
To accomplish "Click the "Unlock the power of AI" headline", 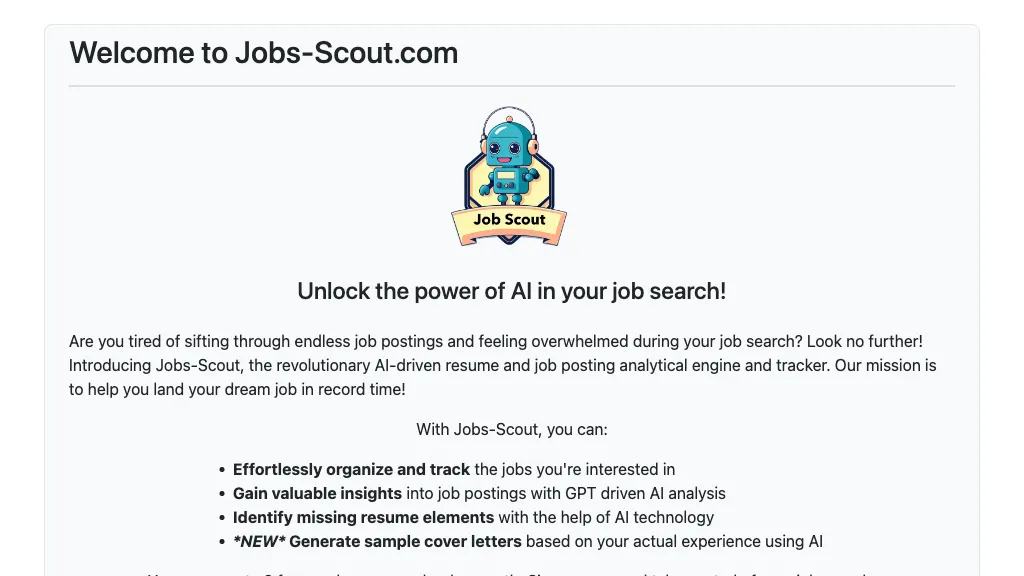I will tap(511, 291).
